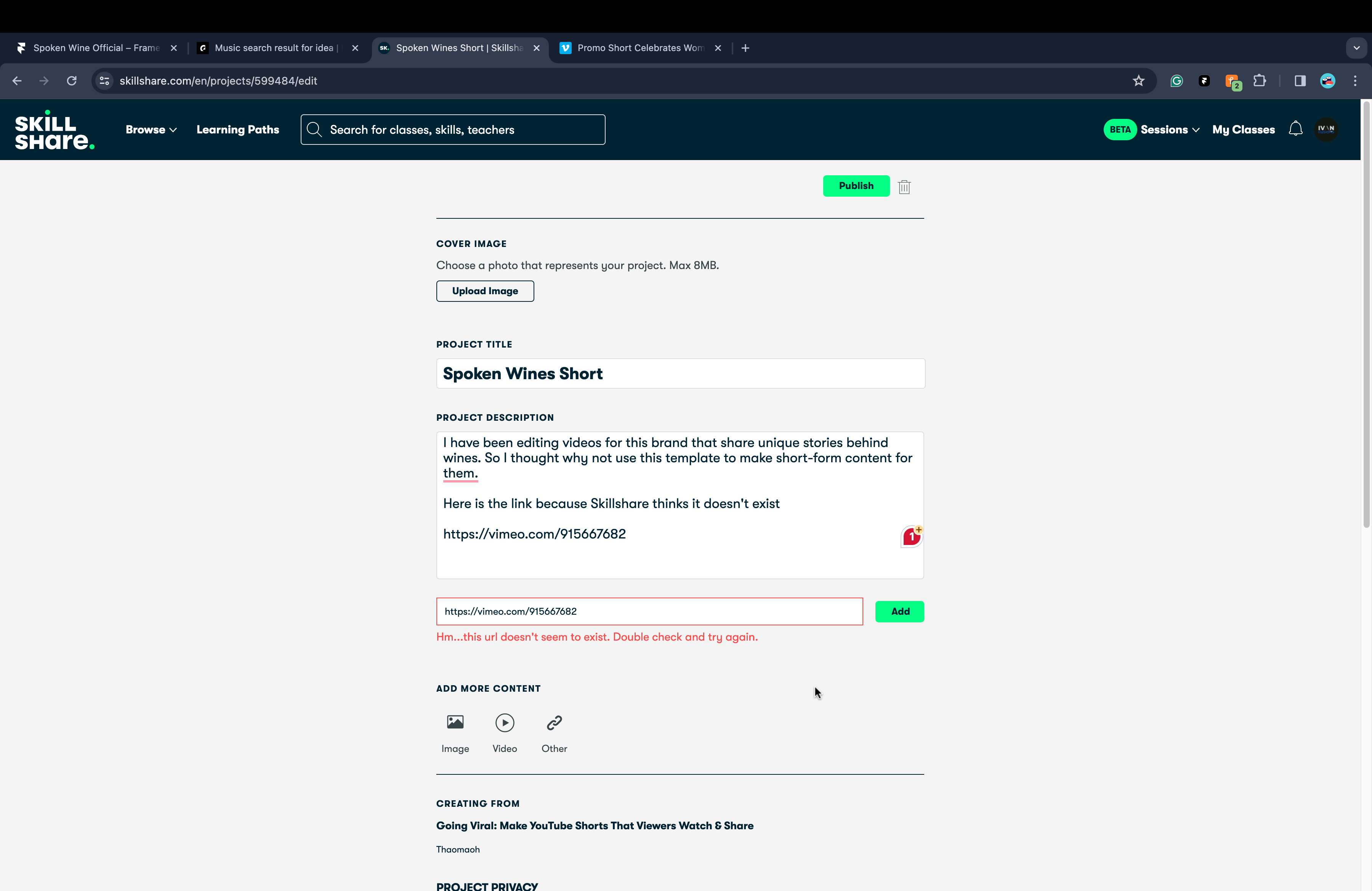1372x891 pixels.
Task: Edit the Project Title field
Action: click(x=680, y=373)
